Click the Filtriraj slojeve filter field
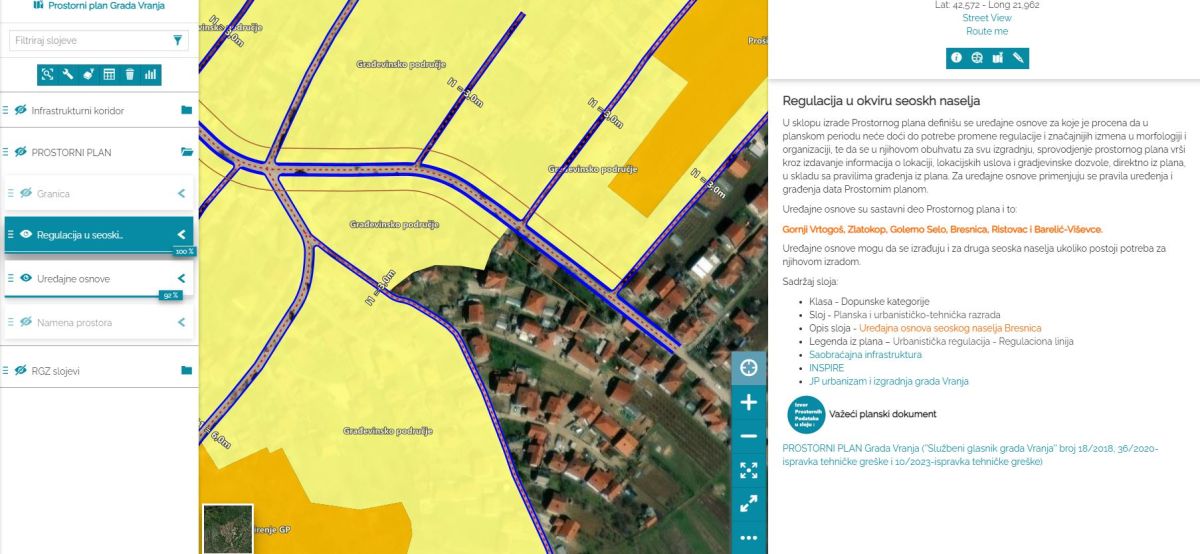Viewport: 1200px width, 554px height. coord(88,41)
